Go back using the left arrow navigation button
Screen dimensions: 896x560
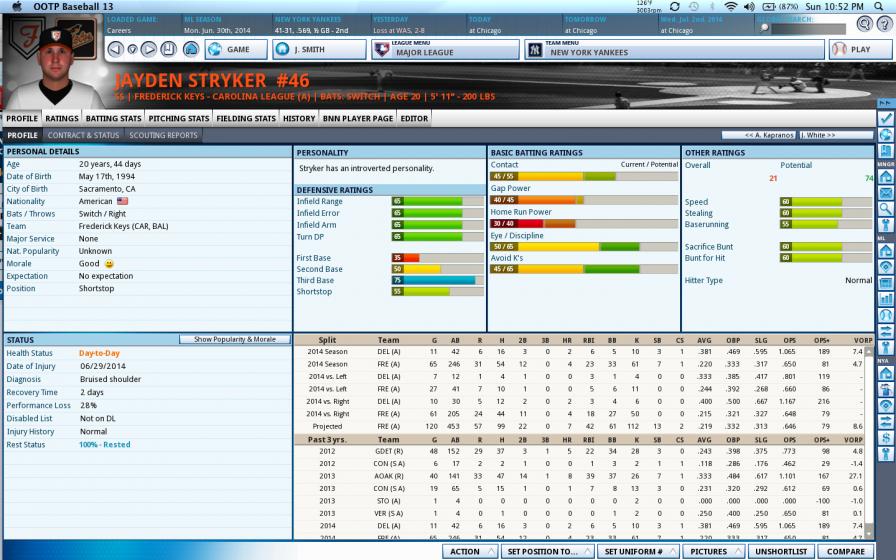[115, 50]
